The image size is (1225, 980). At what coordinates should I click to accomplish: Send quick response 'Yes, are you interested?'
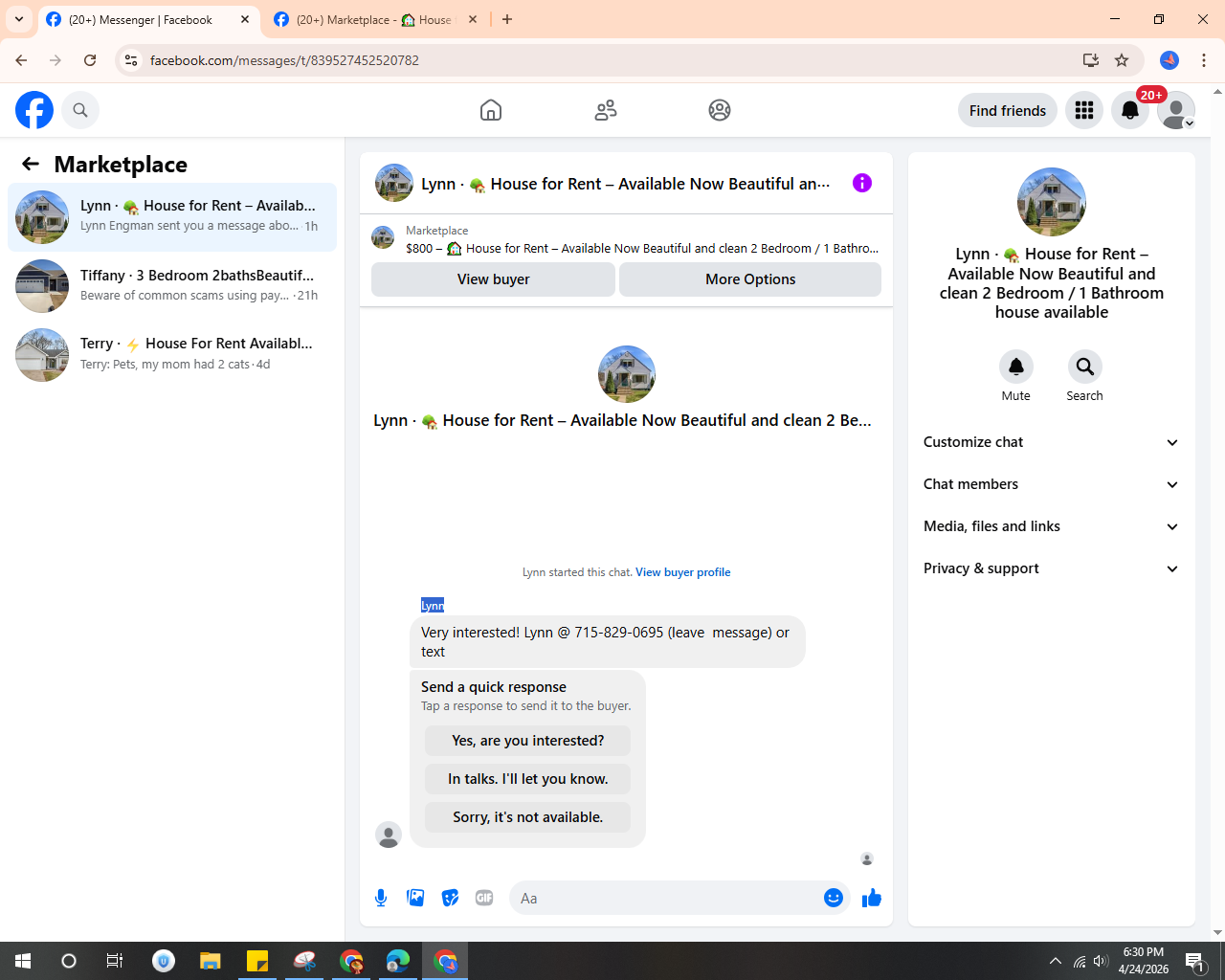click(x=528, y=741)
